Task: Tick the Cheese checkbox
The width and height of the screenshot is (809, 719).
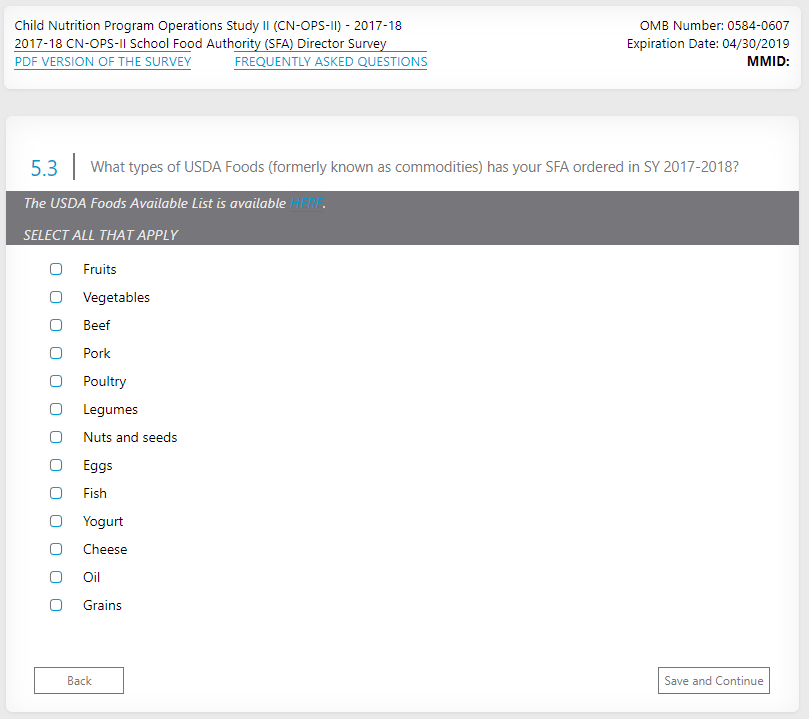Action: (56, 549)
